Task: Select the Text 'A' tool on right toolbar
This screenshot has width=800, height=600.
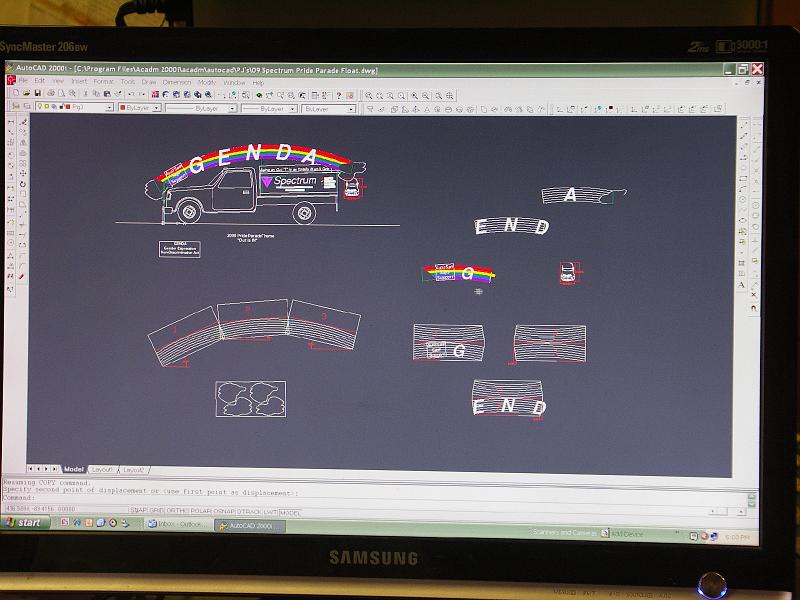Action: (741, 285)
